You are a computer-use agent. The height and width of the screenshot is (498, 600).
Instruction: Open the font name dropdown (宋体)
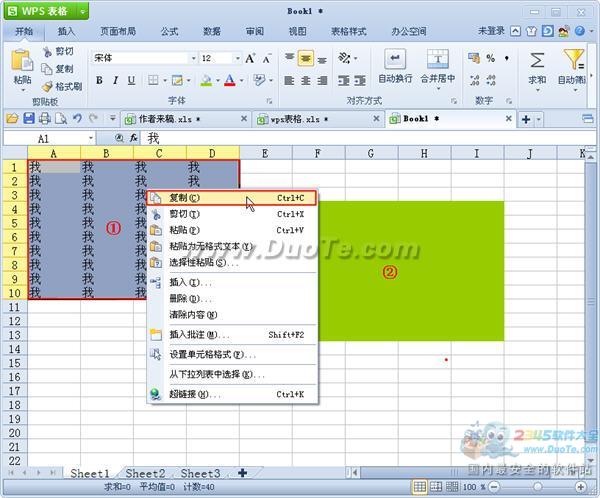click(x=194, y=58)
